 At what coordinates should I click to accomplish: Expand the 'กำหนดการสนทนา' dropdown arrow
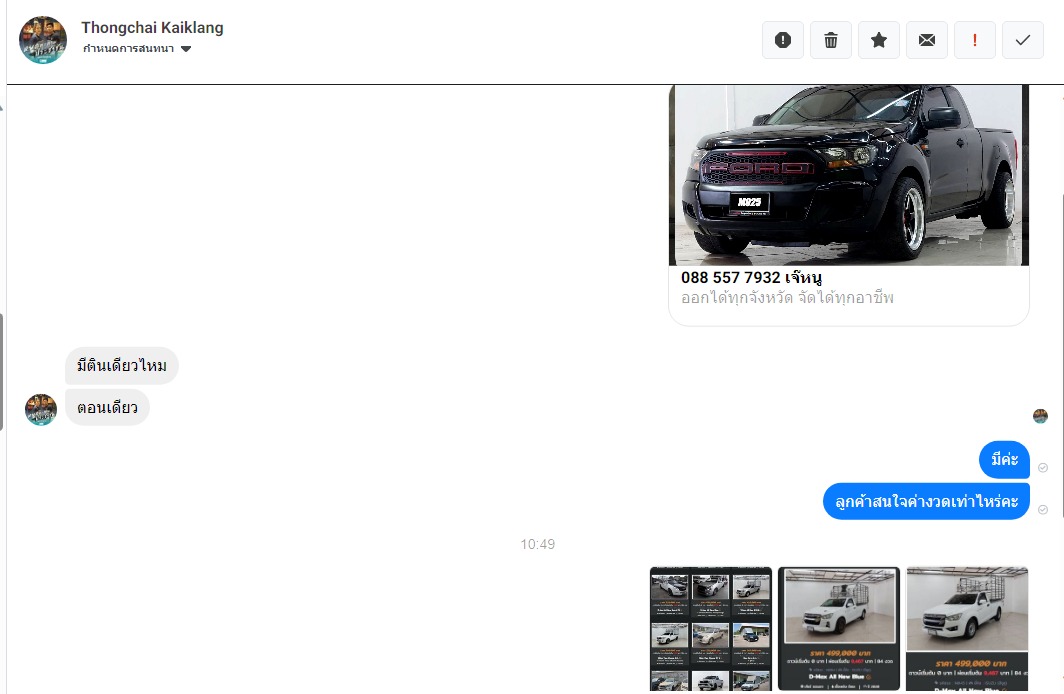tap(186, 49)
